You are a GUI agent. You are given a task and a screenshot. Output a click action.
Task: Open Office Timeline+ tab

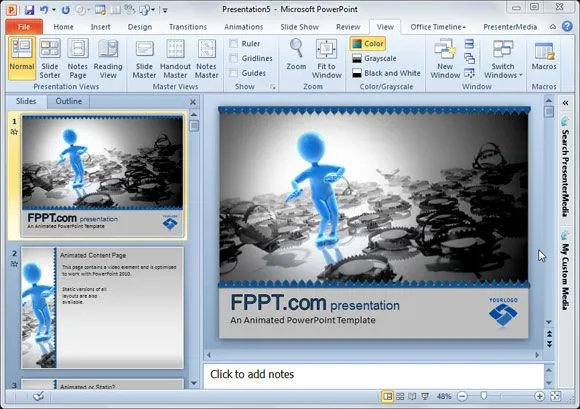(x=438, y=27)
